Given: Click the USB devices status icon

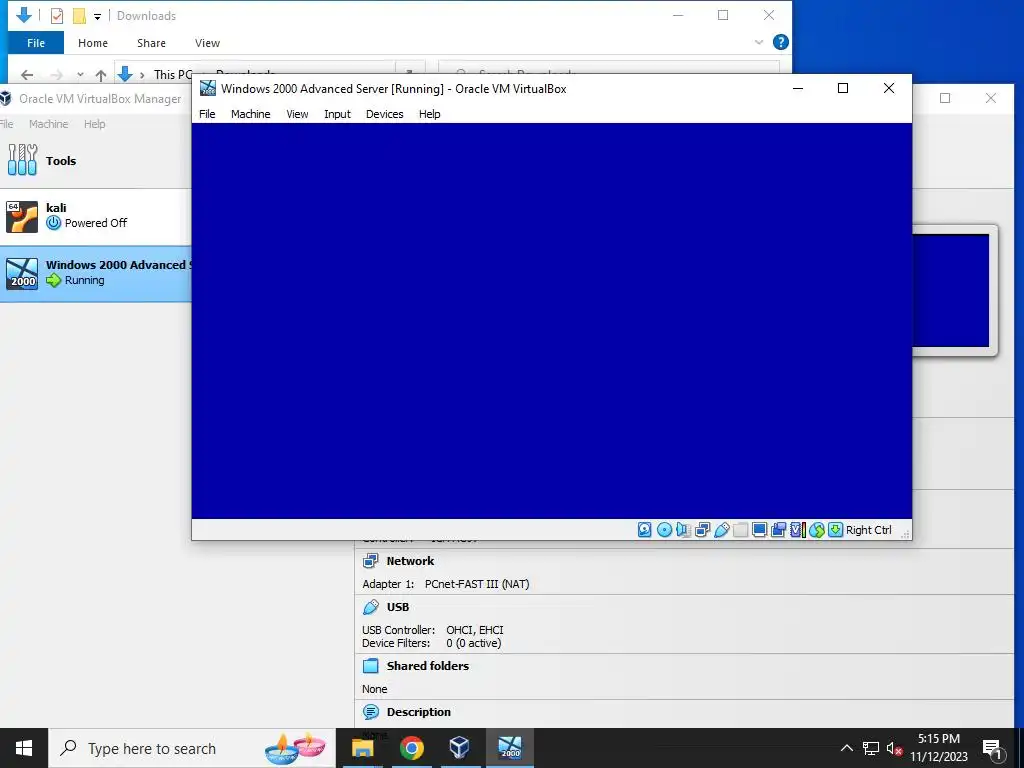Looking at the screenshot, I should coord(722,530).
